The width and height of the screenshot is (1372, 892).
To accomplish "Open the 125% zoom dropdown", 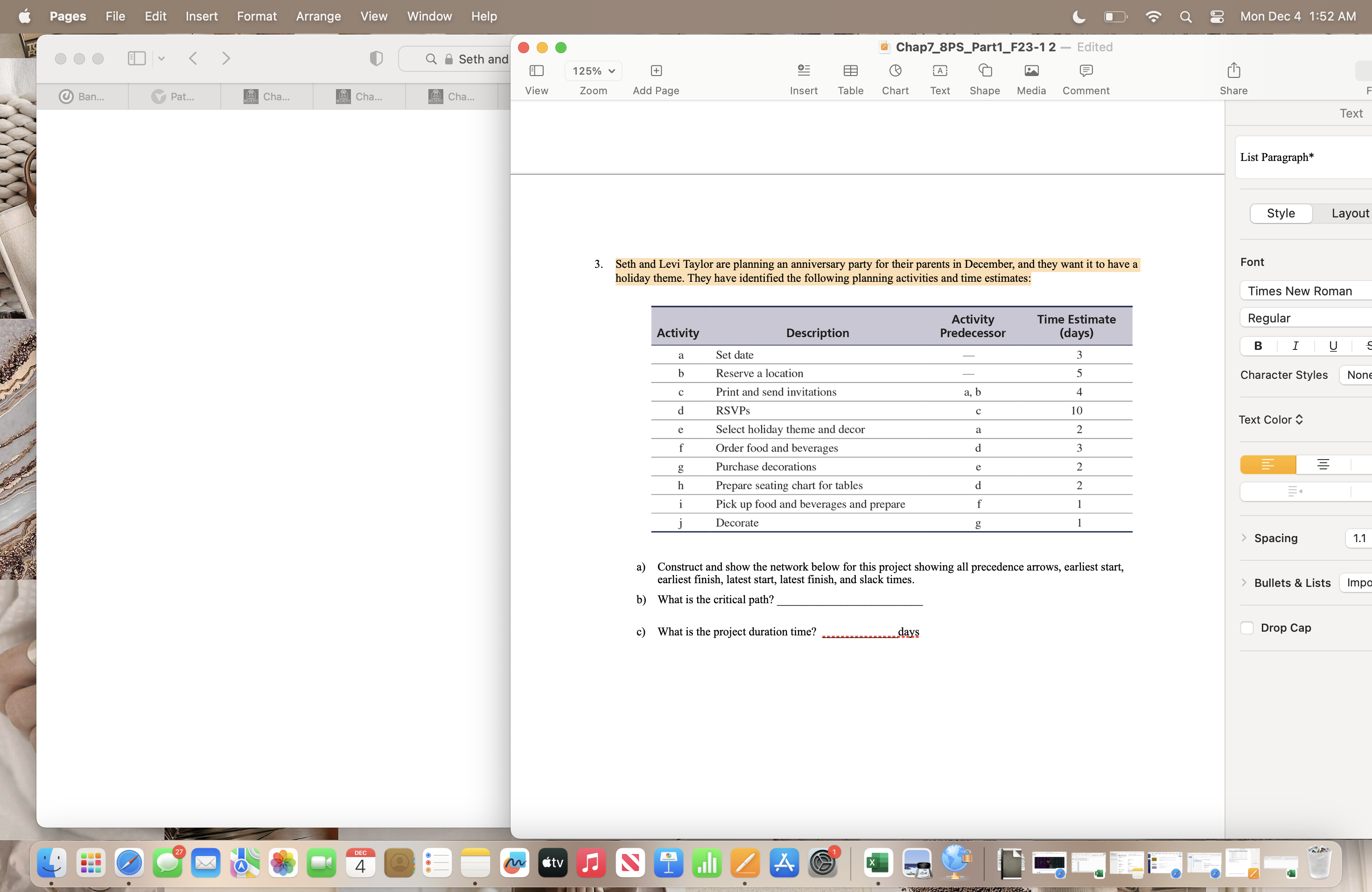I will coord(593,71).
